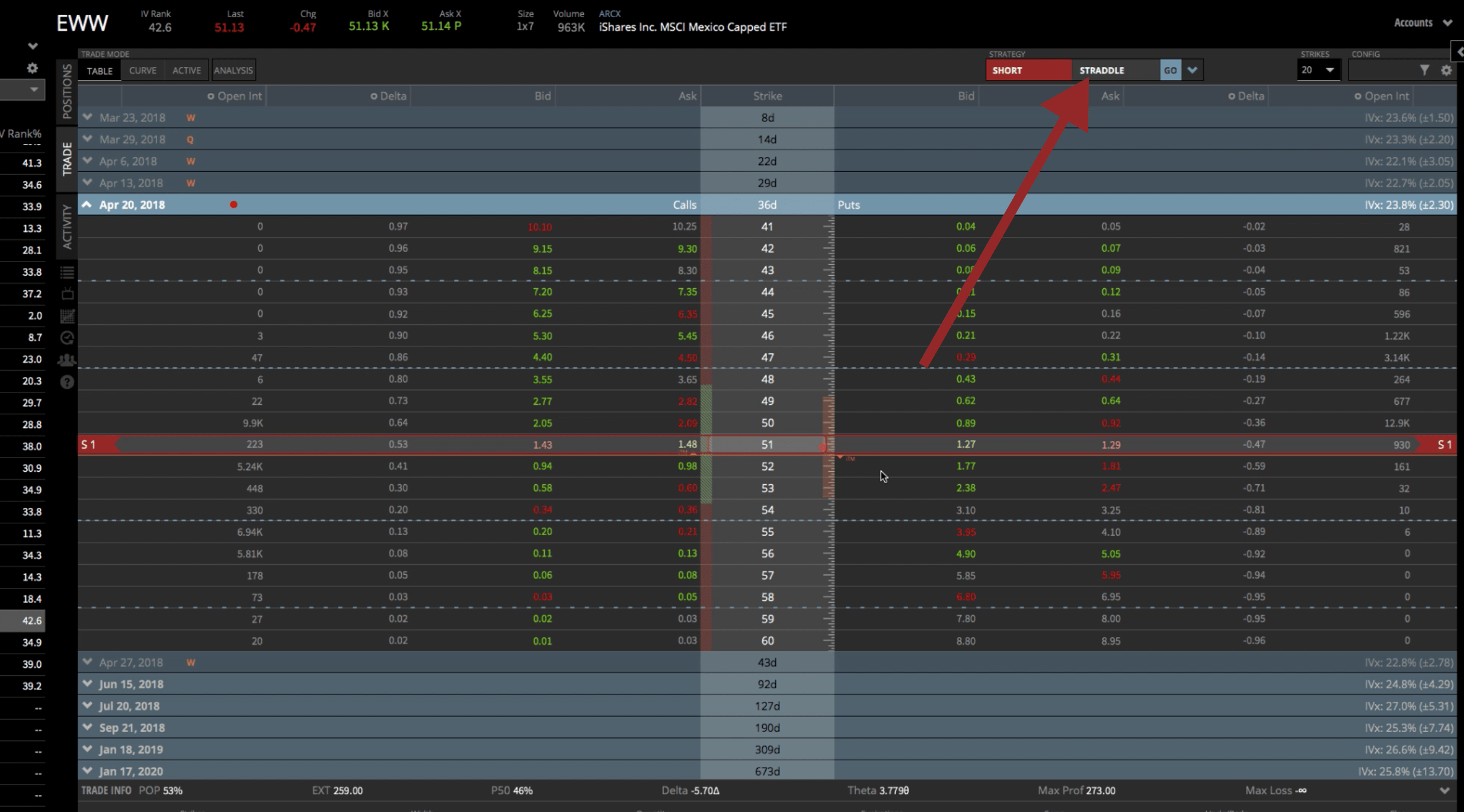Collapse the Apr 20, 2018 expiration

(x=87, y=204)
